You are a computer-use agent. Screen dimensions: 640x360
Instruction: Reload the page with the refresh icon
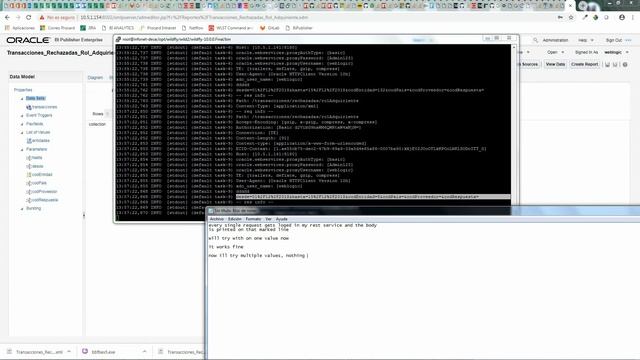click(29, 18)
